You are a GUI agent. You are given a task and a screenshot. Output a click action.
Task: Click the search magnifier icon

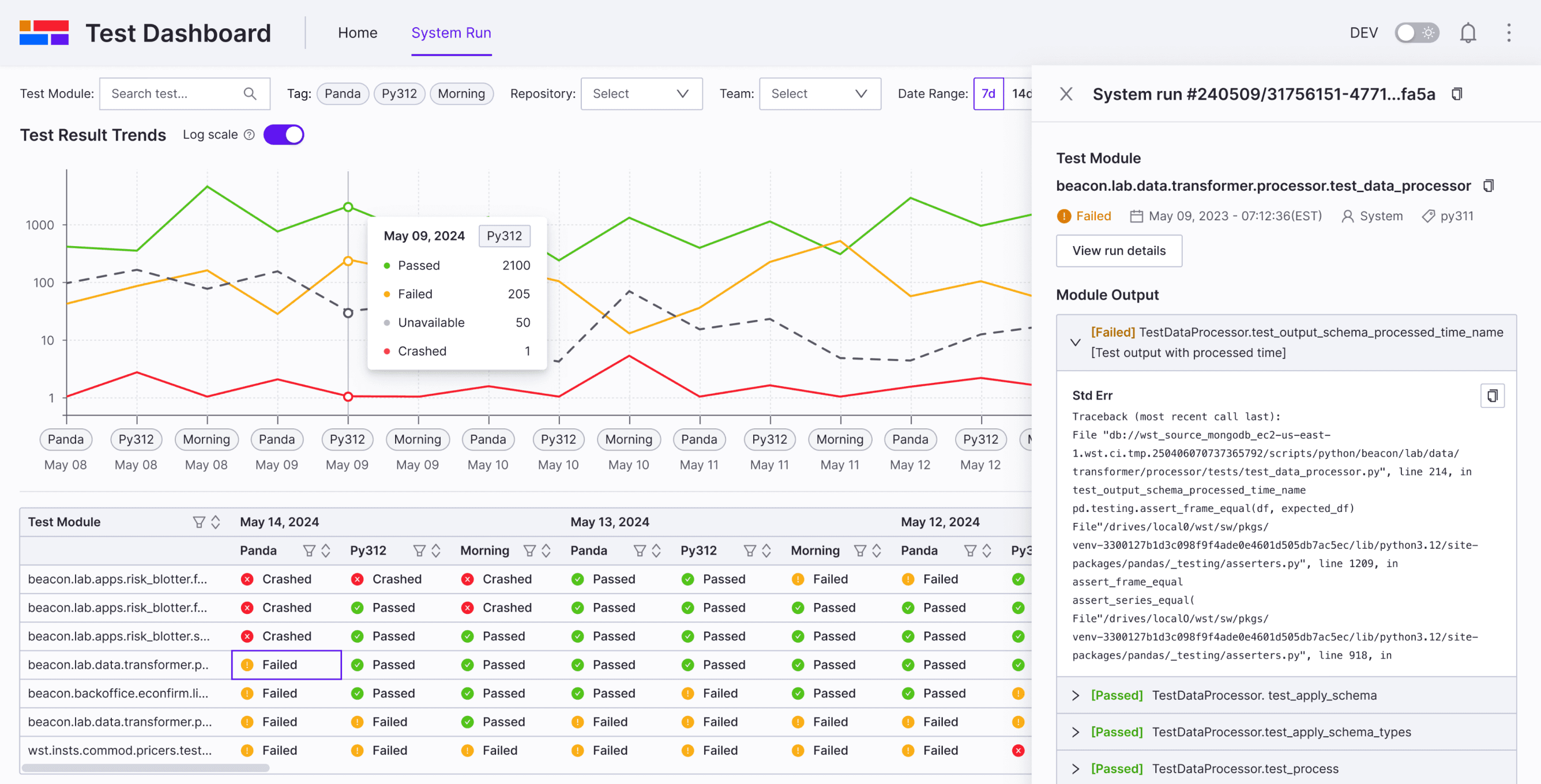tap(250, 94)
